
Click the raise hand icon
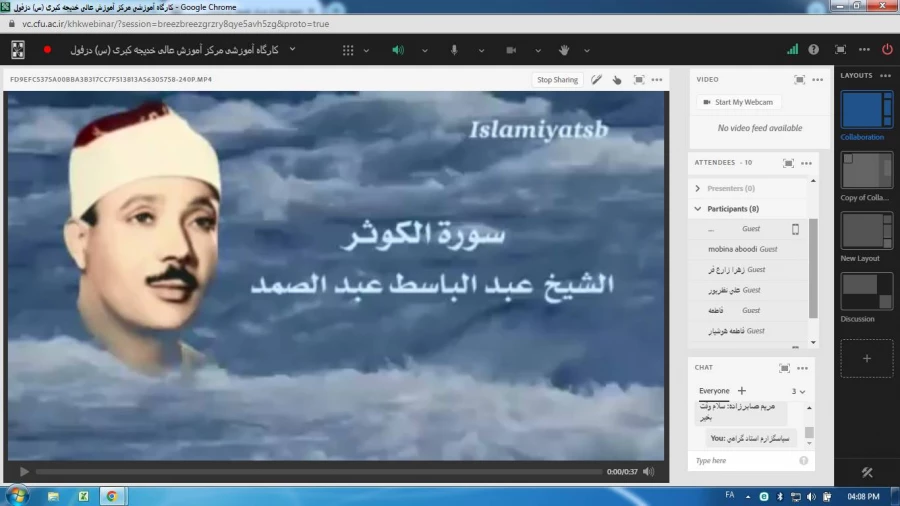[x=564, y=50]
